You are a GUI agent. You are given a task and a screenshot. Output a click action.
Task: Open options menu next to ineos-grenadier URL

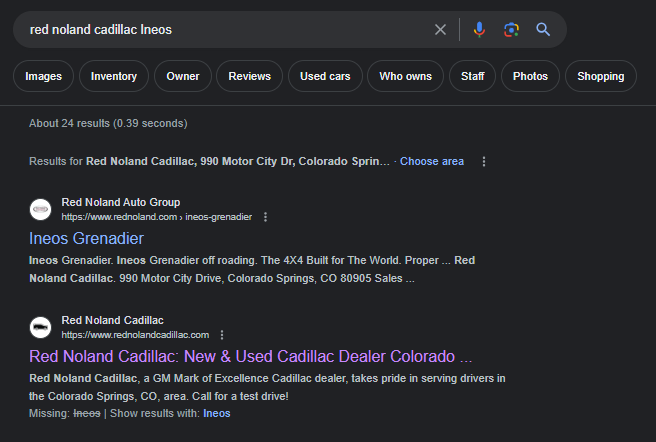tap(265, 217)
